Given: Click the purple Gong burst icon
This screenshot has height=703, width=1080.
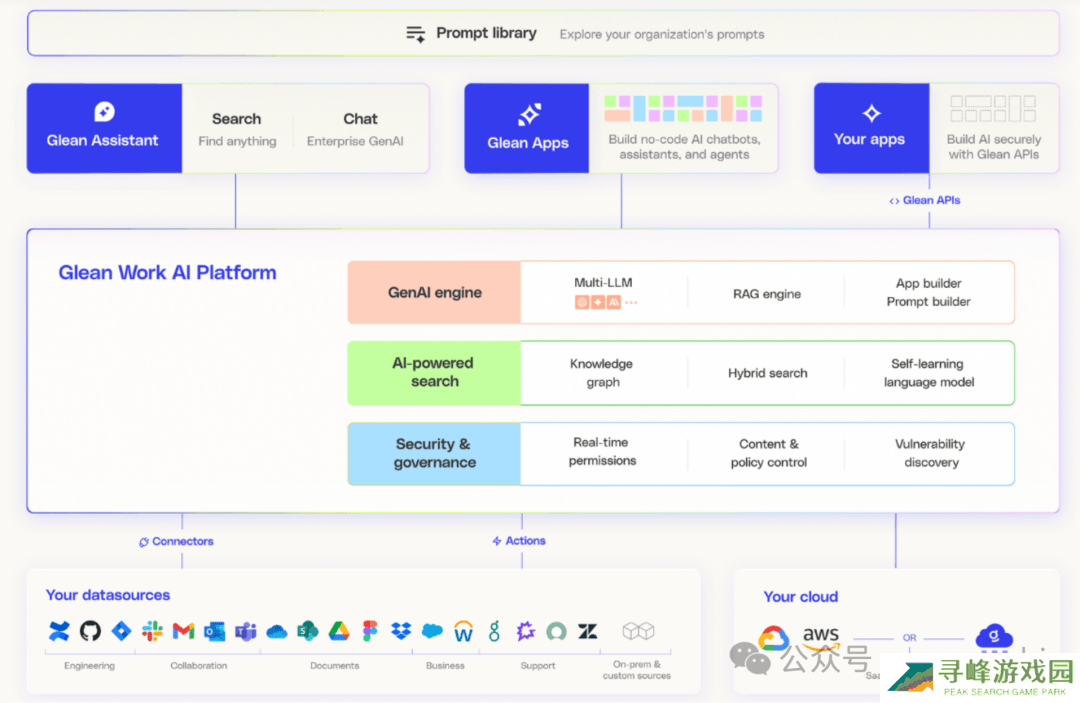Looking at the screenshot, I should (526, 631).
